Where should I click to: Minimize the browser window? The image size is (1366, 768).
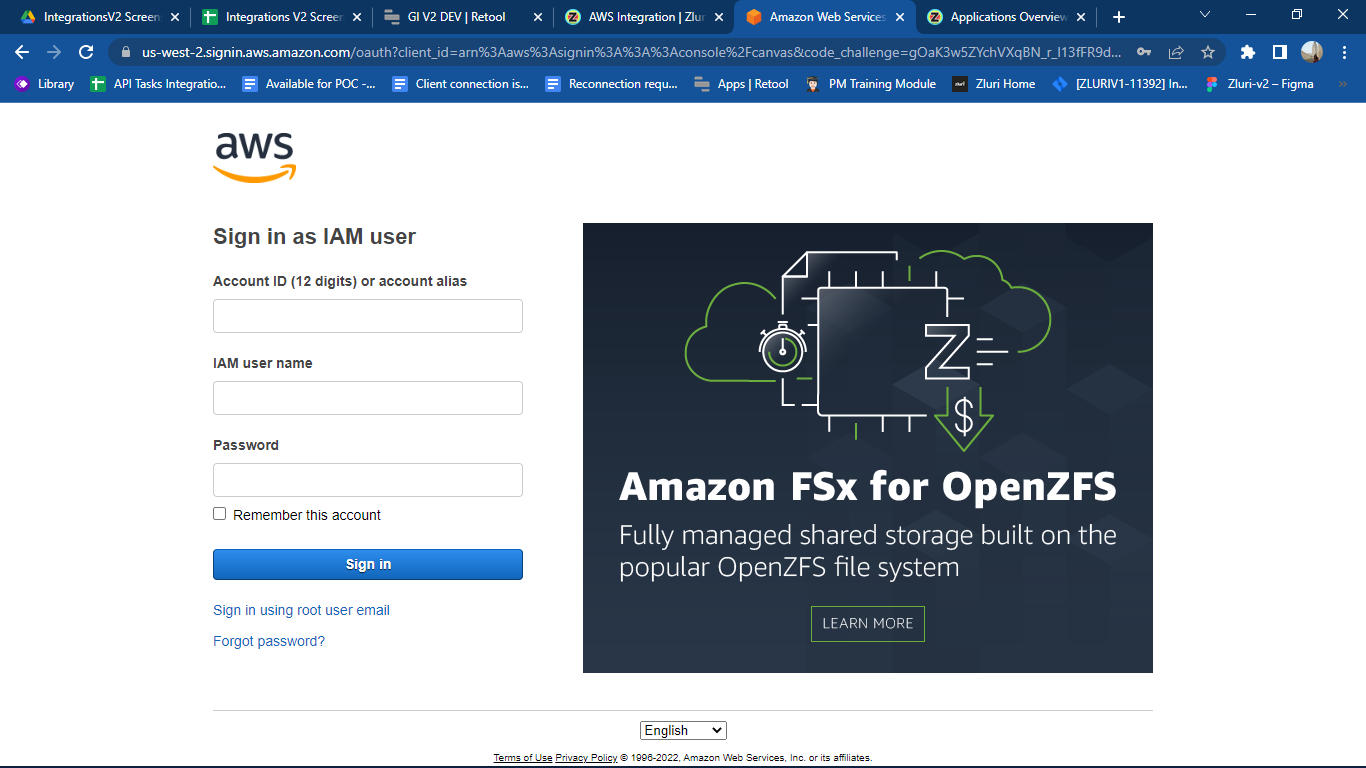point(1250,15)
